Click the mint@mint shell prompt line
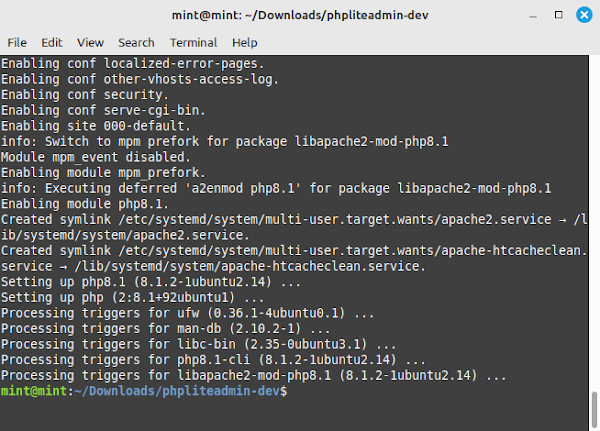Viewport: 600px width, 431px height. point(144,391)
